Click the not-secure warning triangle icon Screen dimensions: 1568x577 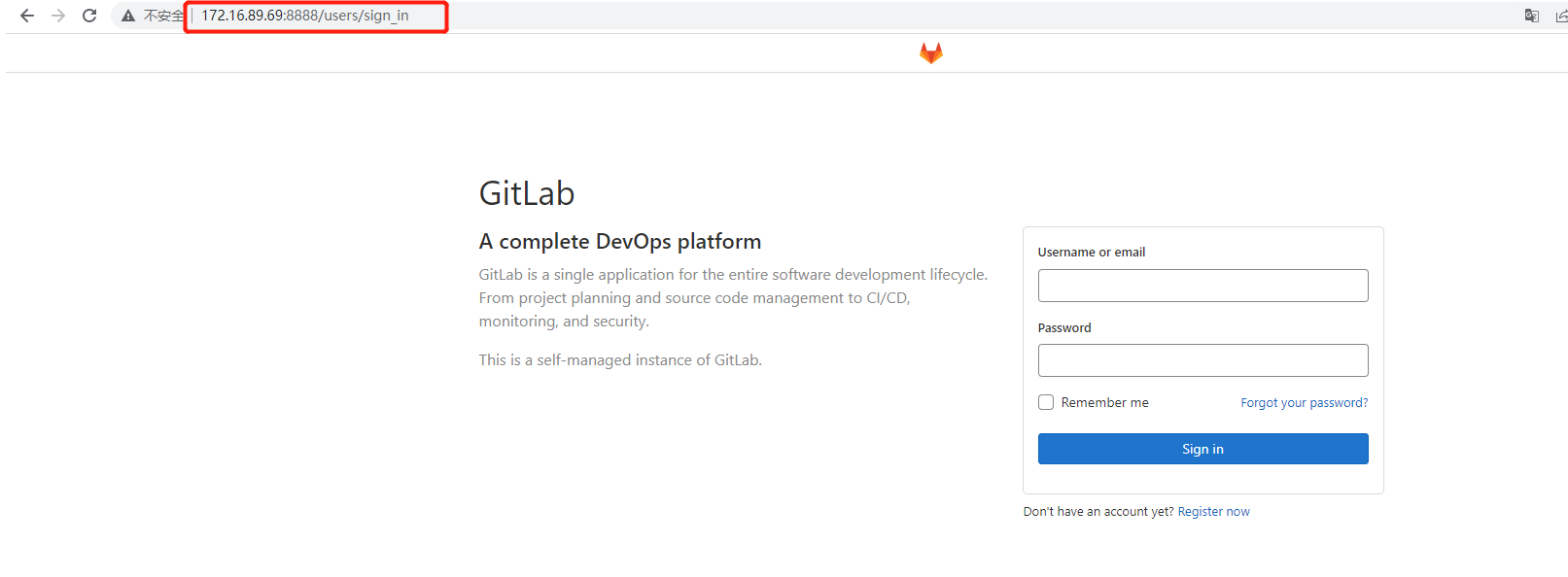128,16
